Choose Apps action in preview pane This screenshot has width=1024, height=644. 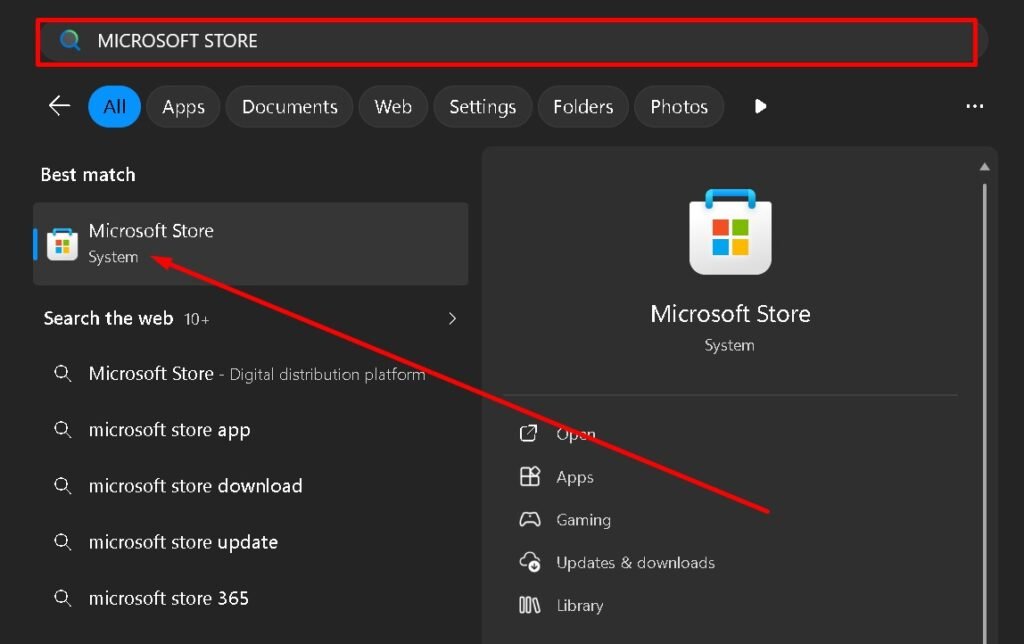click(x=575, y=477)
